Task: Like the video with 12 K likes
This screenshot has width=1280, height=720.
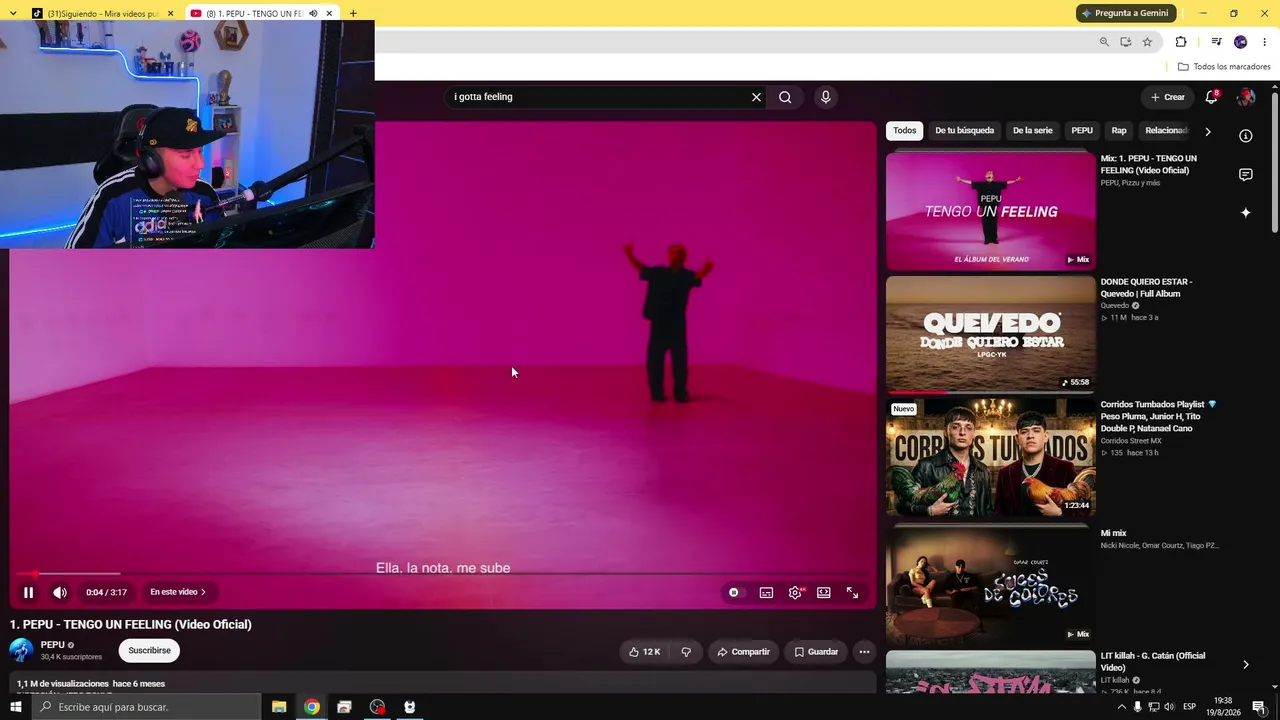Action: [x=644, y=652]
